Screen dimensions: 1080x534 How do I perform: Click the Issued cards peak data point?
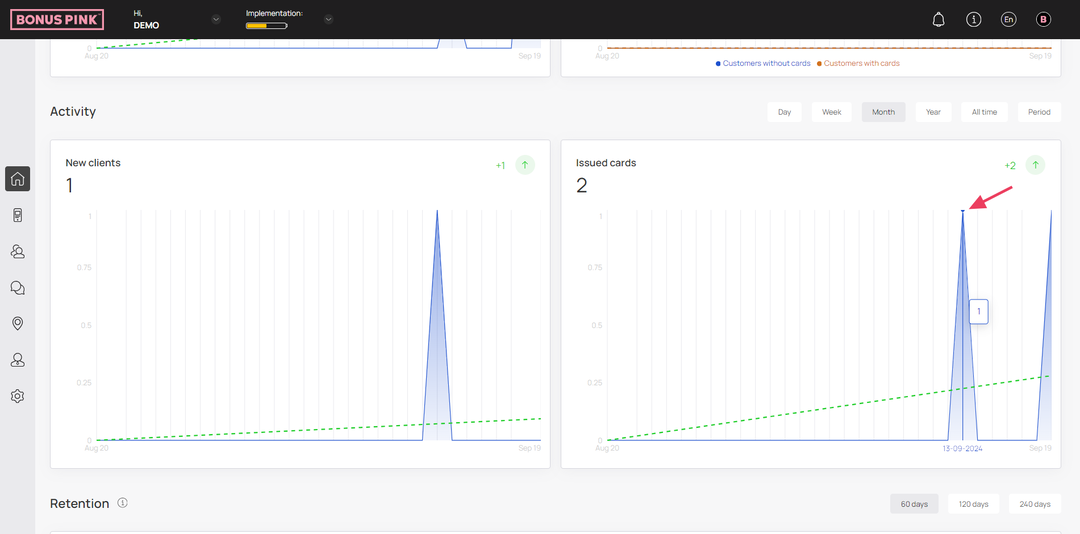point(962,210)
